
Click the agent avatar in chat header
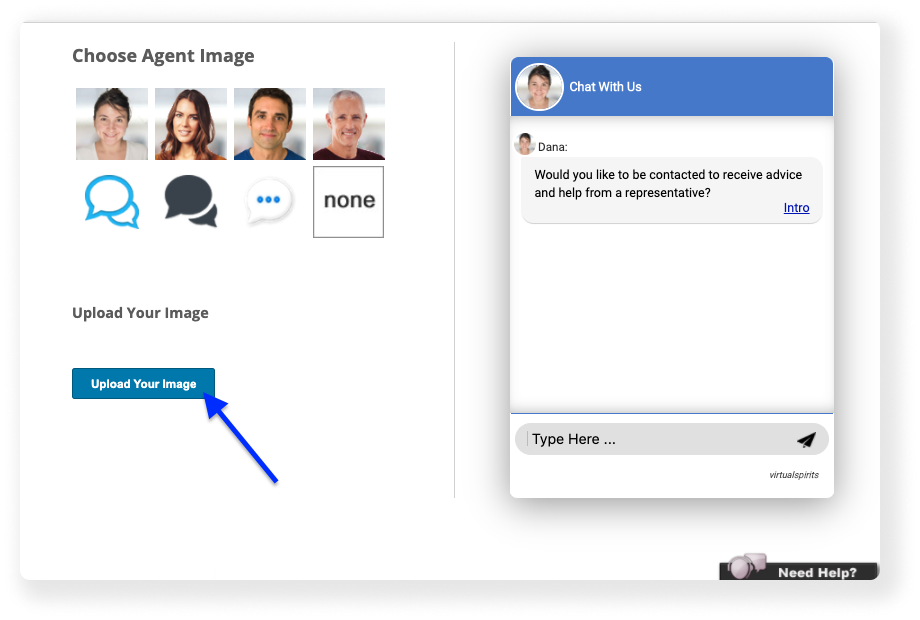point(539,87)
